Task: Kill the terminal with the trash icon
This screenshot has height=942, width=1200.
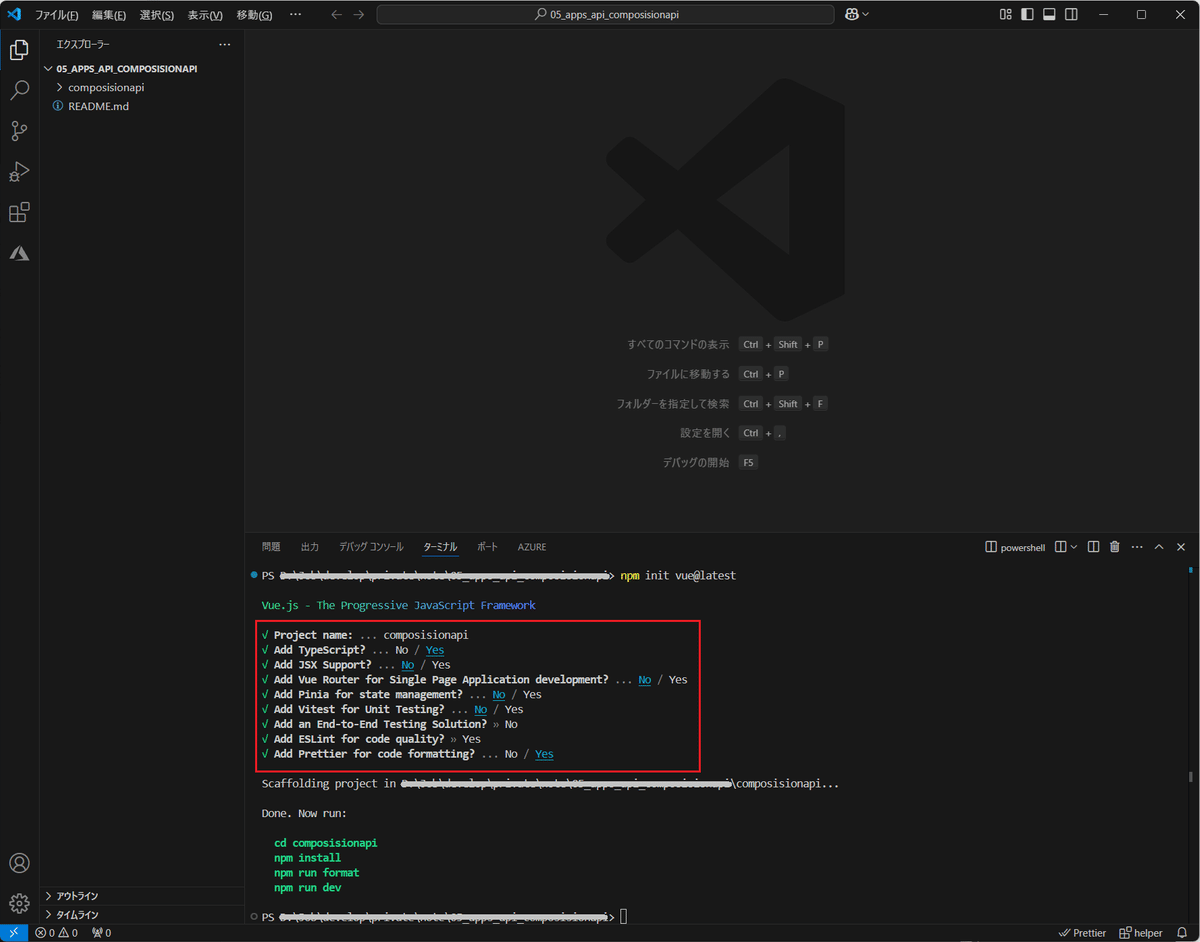Action: click(1114, 547)
